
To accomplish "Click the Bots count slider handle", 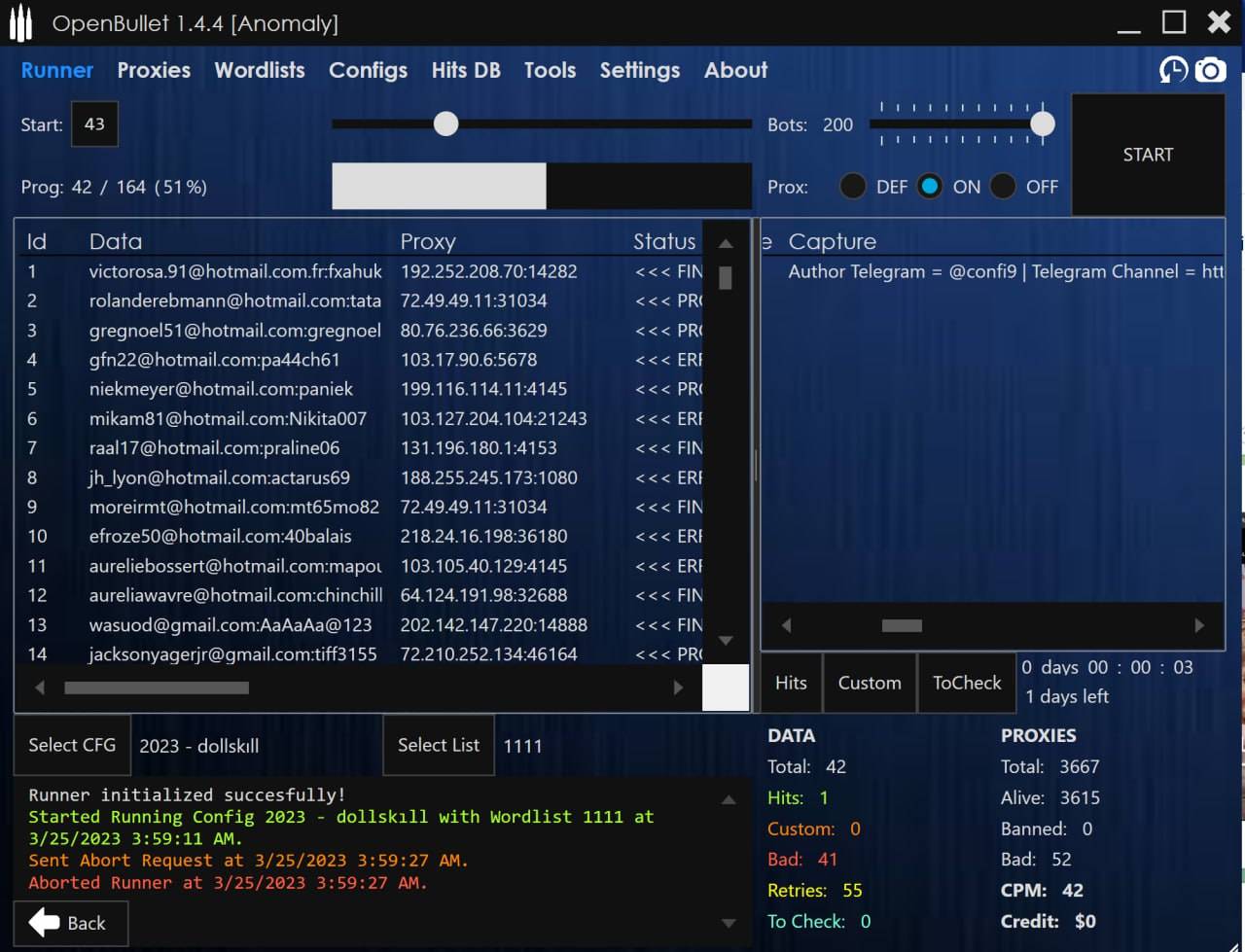I will [x=1042, y=123].
